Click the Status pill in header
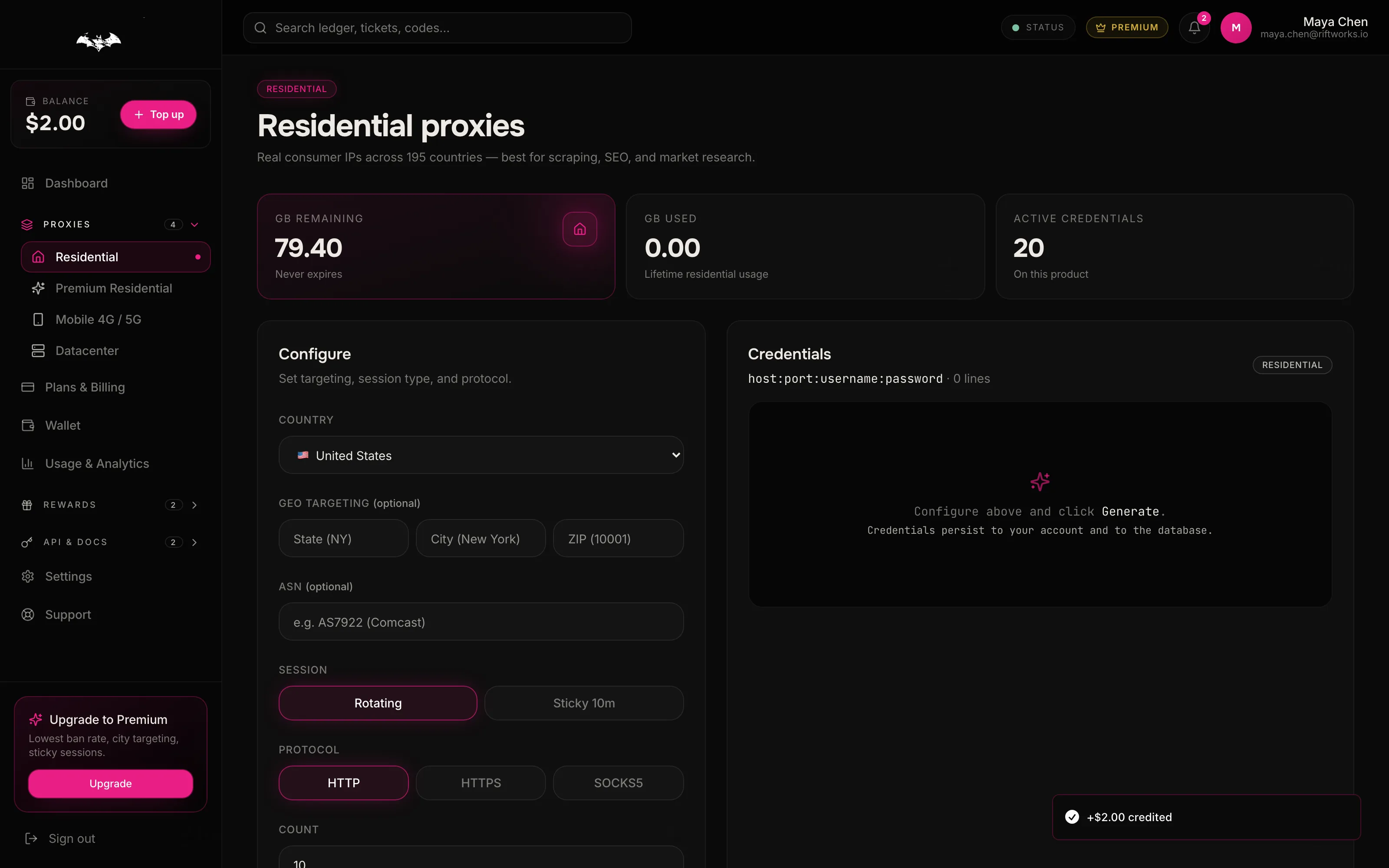1389x868 pixels. pos(1038,27)
